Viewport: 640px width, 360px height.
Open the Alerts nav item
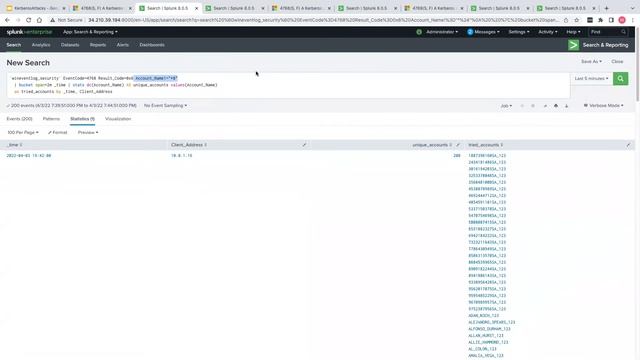pyautogui.click(x=122, y=45)
